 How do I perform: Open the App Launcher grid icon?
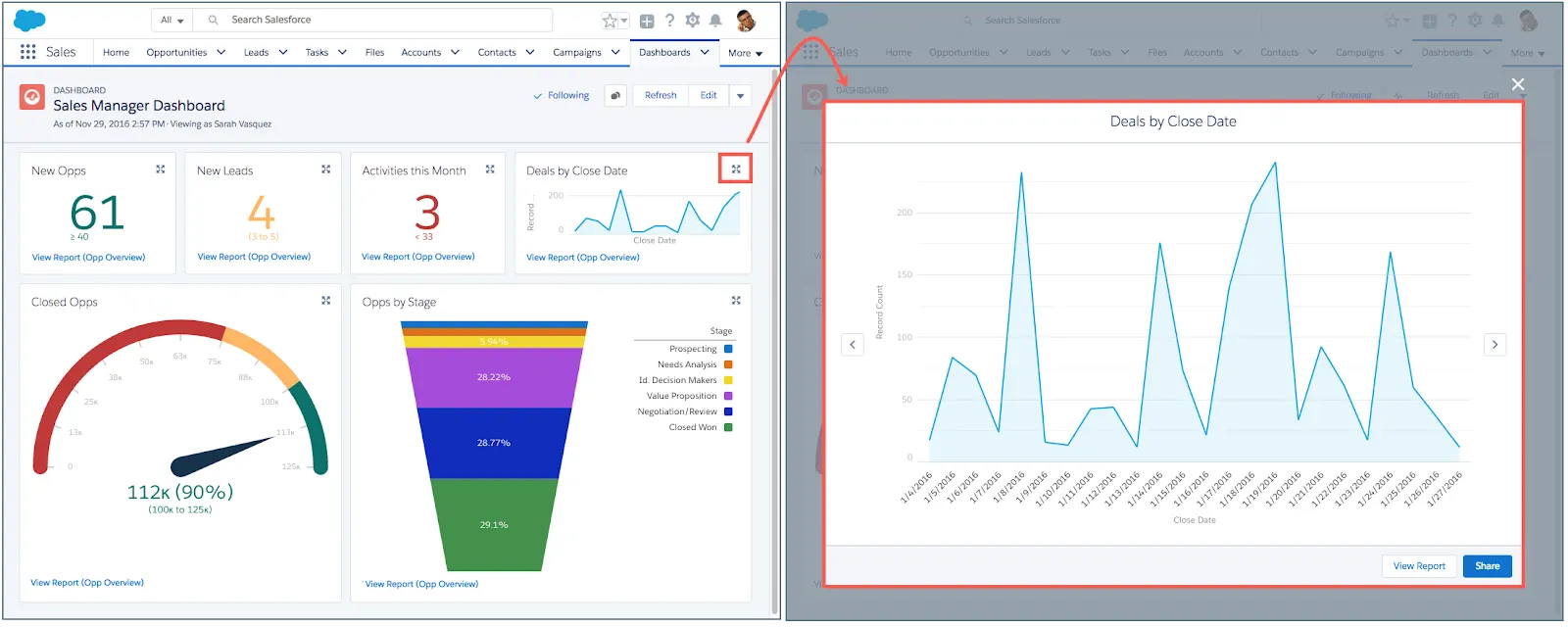pos(27,52)
